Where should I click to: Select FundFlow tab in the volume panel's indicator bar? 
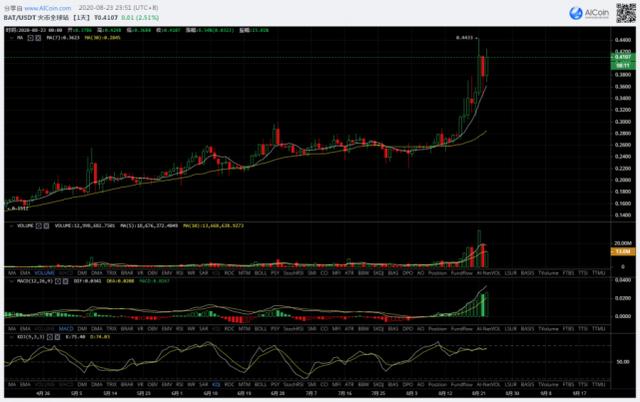coord(462,273)
